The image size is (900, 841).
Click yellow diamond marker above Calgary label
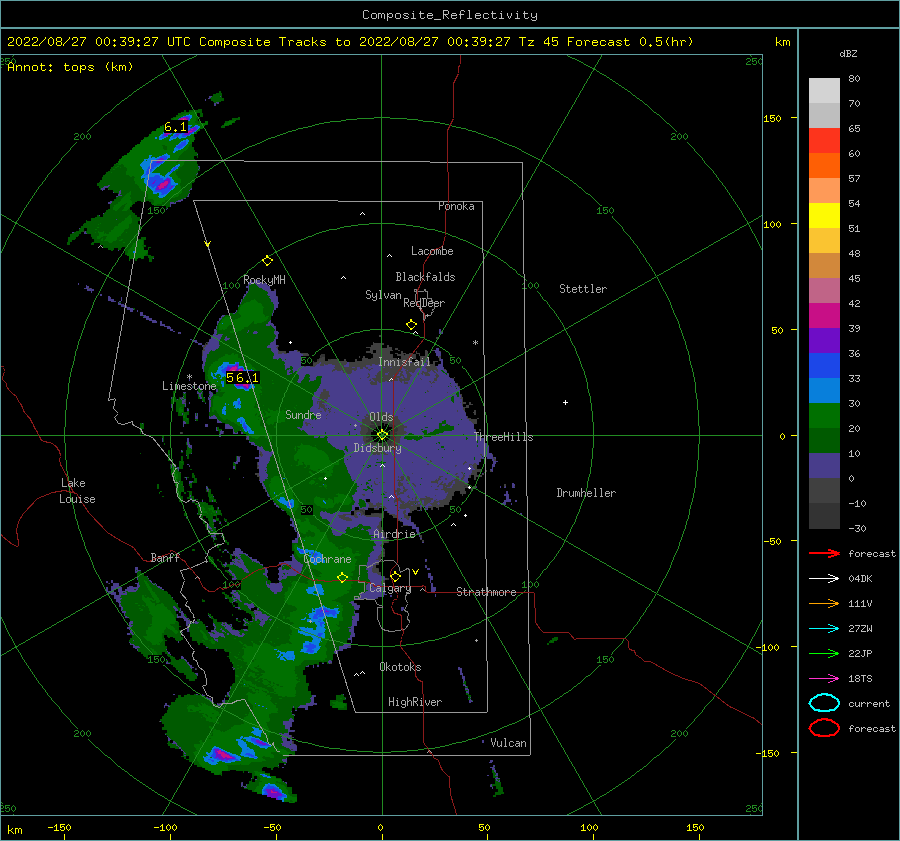click(395, 576)
